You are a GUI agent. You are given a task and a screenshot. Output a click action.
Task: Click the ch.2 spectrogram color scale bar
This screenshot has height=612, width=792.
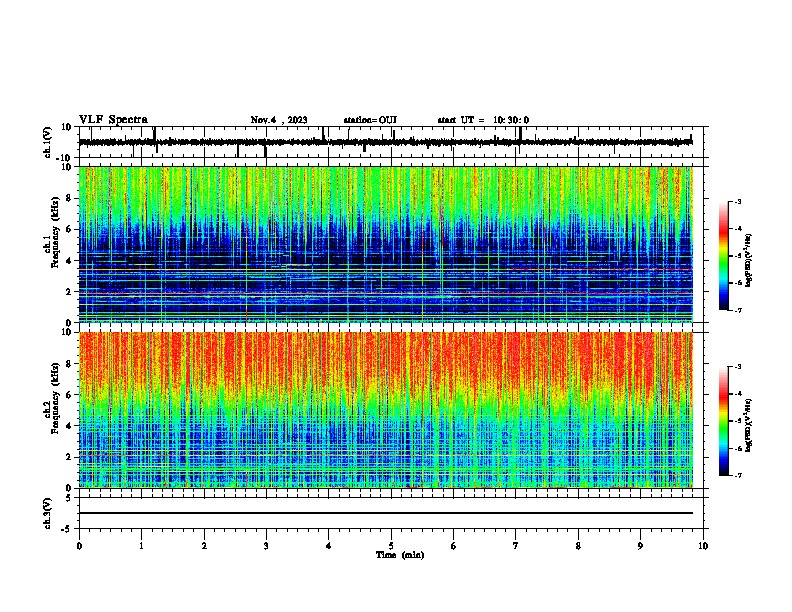pyautogui.click(x=724, y=421)
